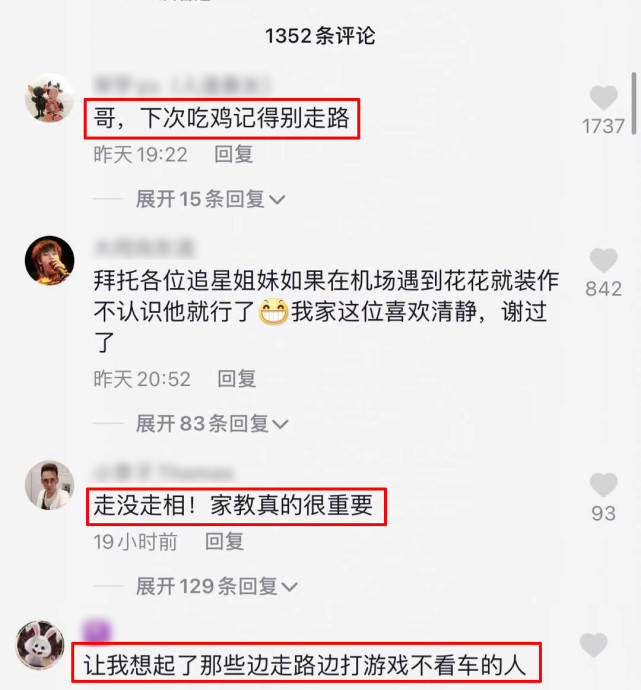The width and height of the screenshot is (641, 690).
Task: Open the singer avatar of second commenter
Action: (49, 261)
